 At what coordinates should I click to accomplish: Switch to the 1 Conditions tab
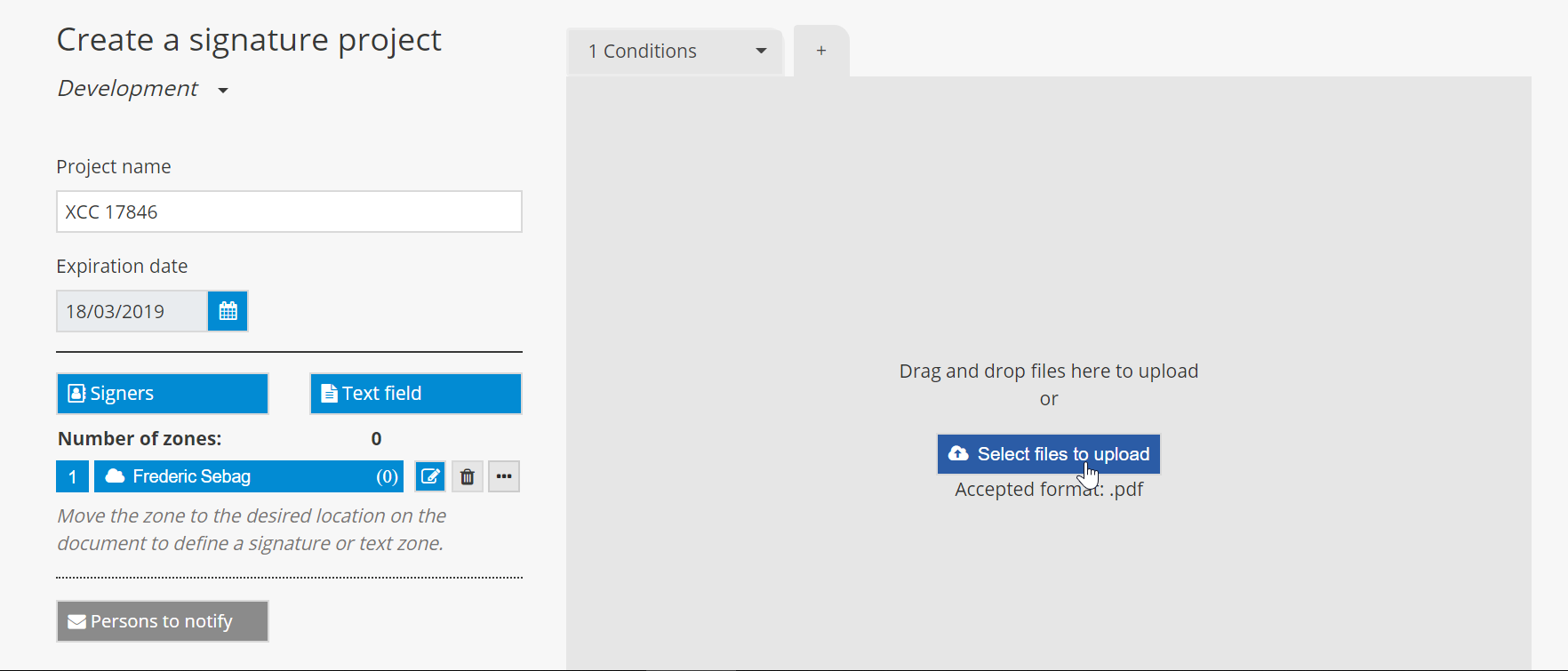[643, 51]
